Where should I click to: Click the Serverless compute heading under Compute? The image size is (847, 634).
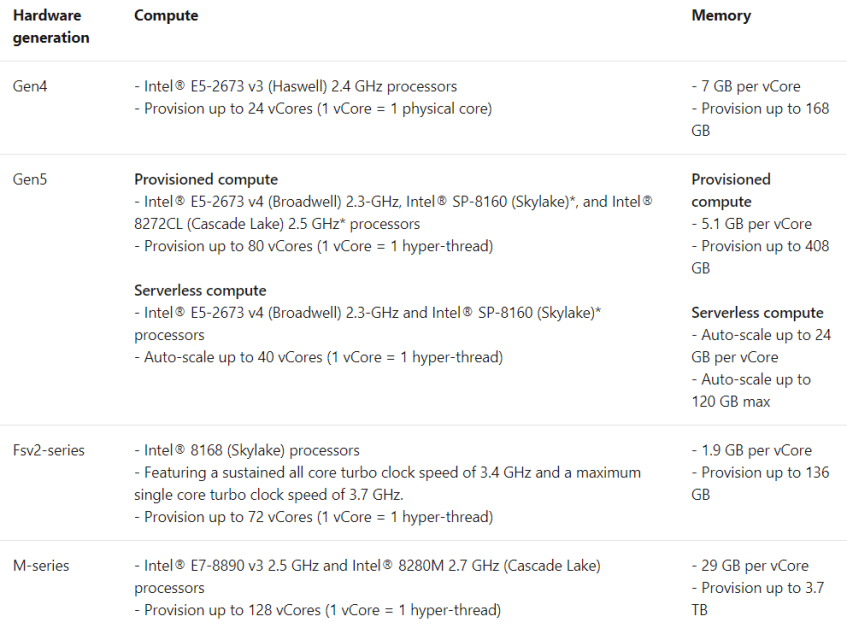point(200,290)
